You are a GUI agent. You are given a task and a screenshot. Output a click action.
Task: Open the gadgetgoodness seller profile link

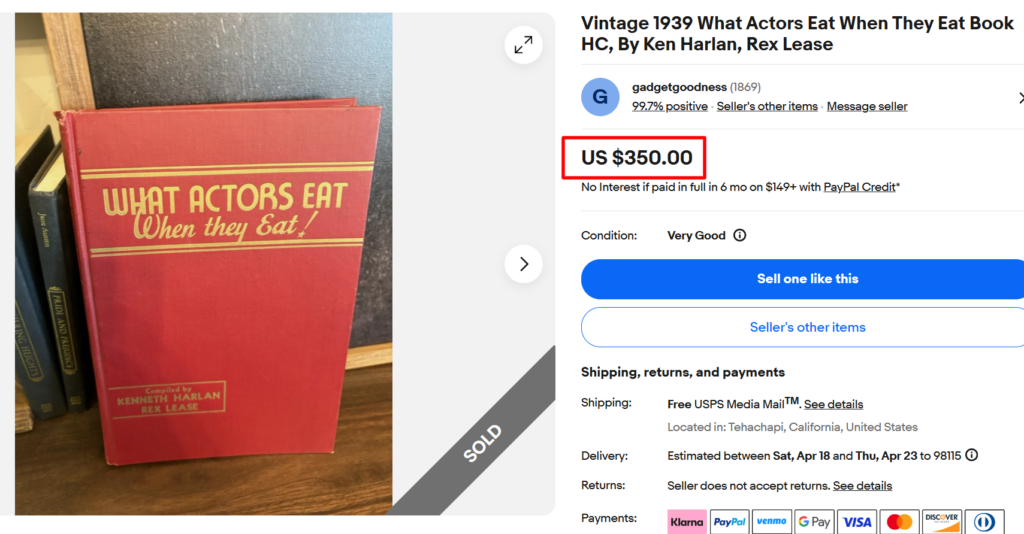pyautogui.click(x=679, y=87)
